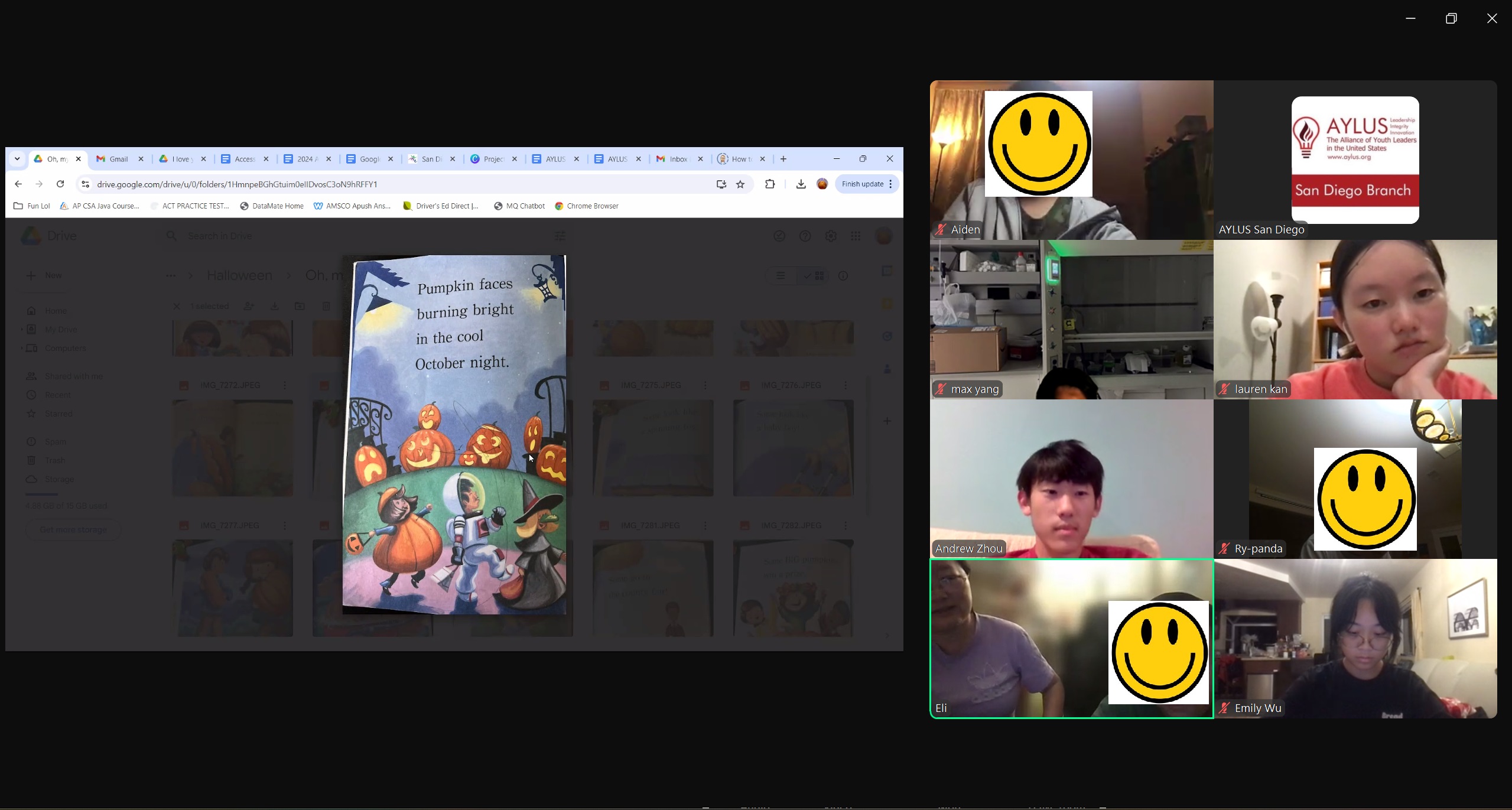
Task: Click Halloween in the breadcrumb path
Action: pyautogui.click(x=239, y=275)
